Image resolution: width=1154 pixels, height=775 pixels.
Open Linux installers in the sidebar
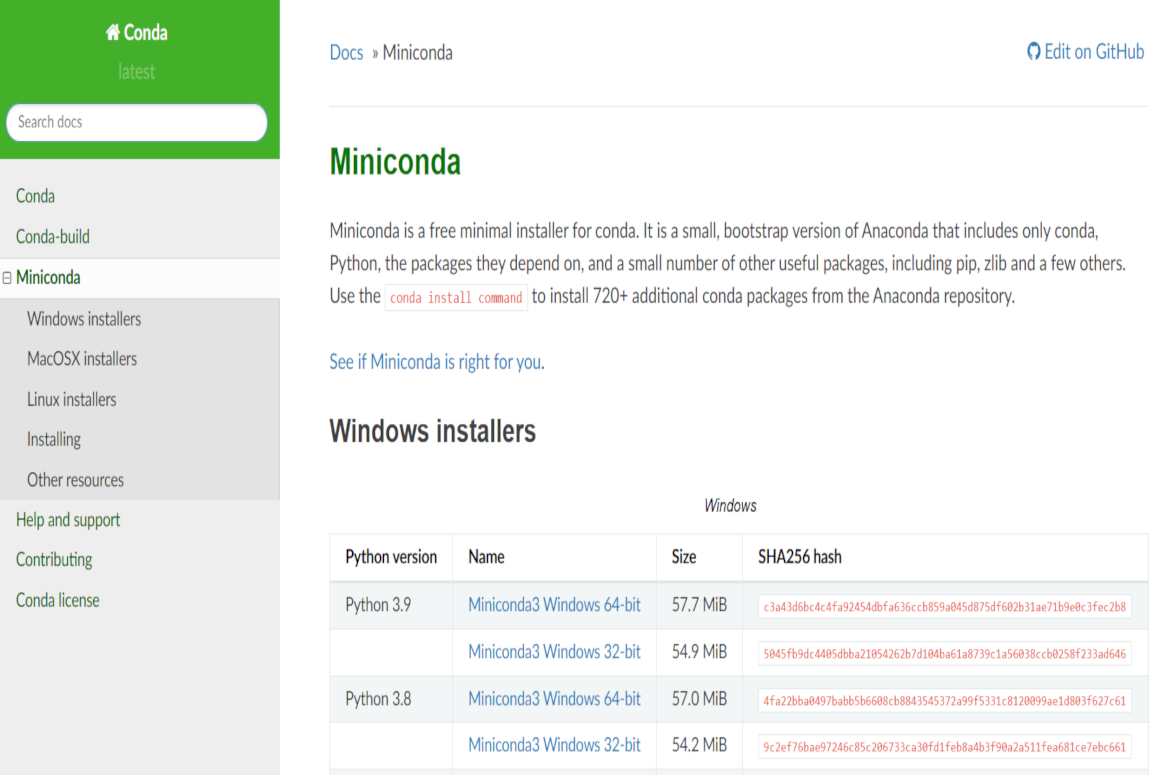[x=72, y=399]
